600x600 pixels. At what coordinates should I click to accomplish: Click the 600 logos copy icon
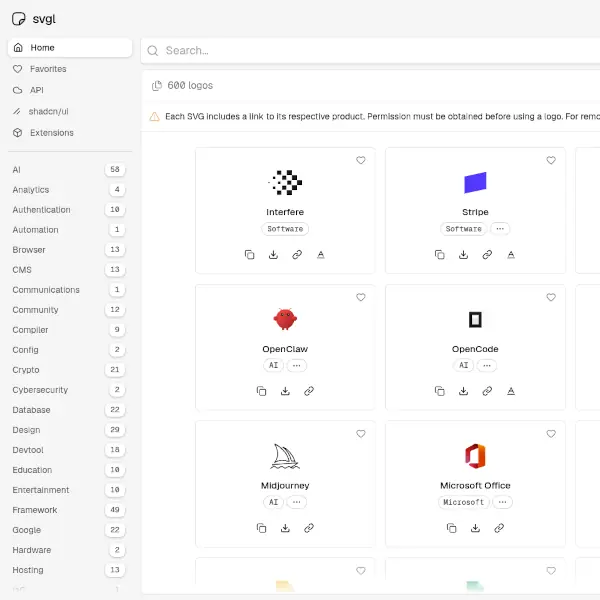click(x=157, y=86)
